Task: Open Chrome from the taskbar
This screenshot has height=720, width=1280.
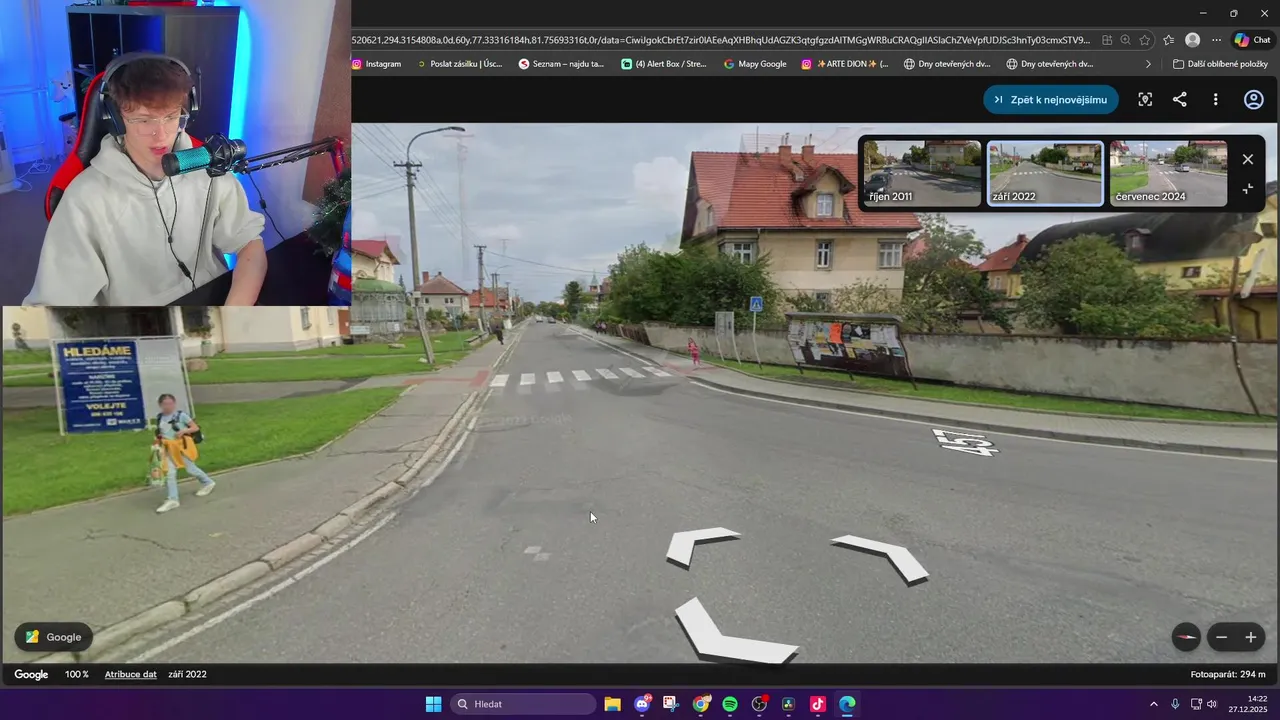Action: pos(701,704)
